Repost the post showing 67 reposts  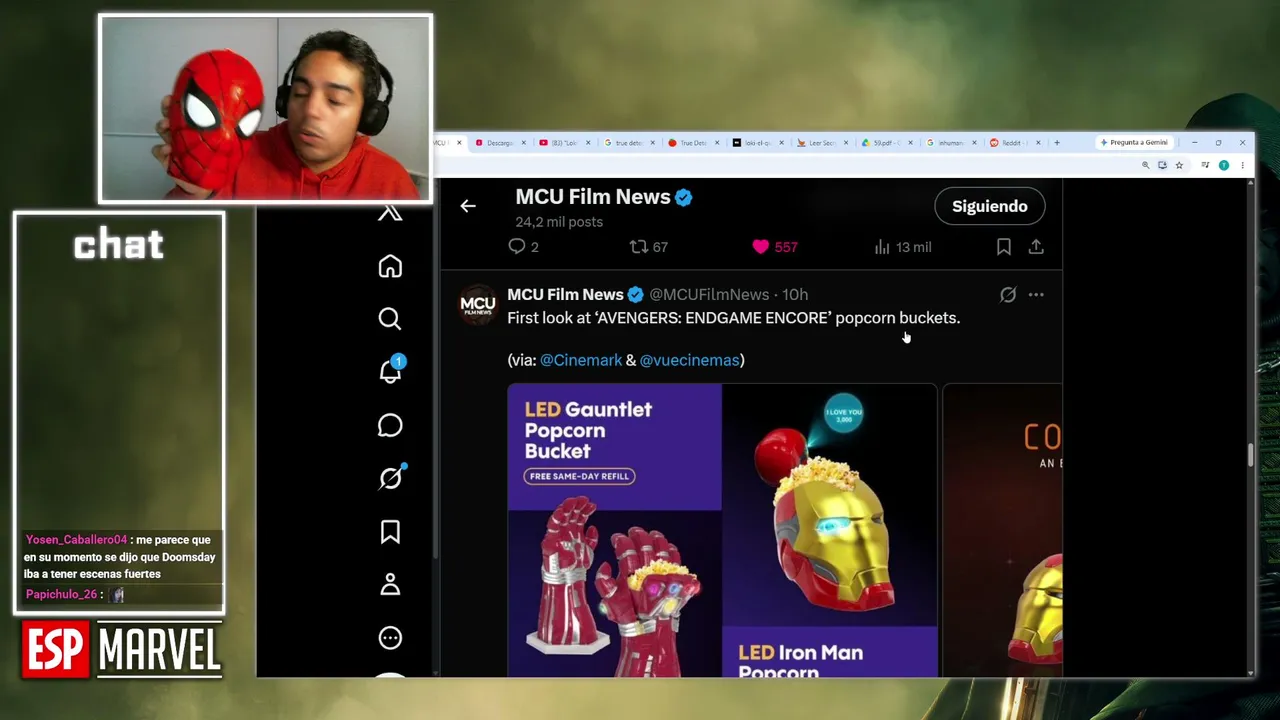coord(648,247)
